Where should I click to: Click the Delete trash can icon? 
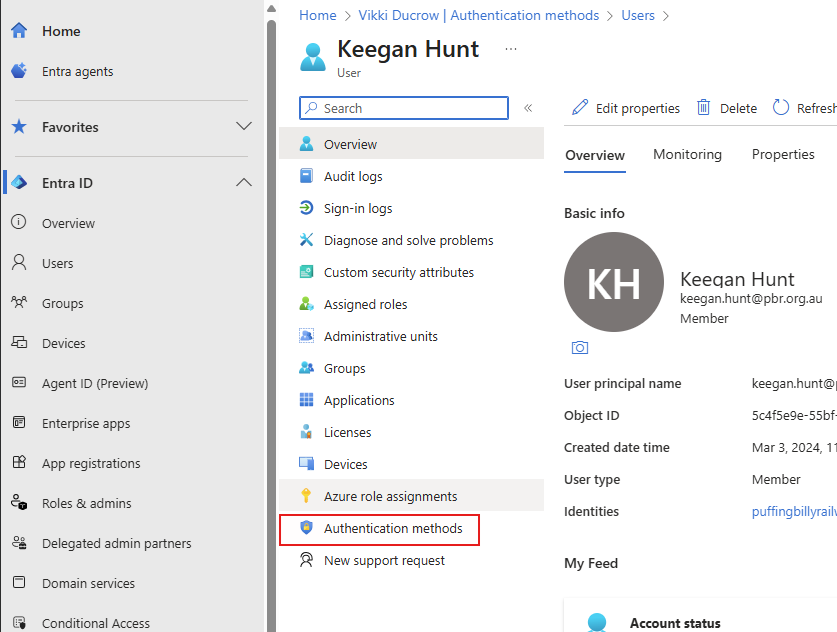[704, 108]
